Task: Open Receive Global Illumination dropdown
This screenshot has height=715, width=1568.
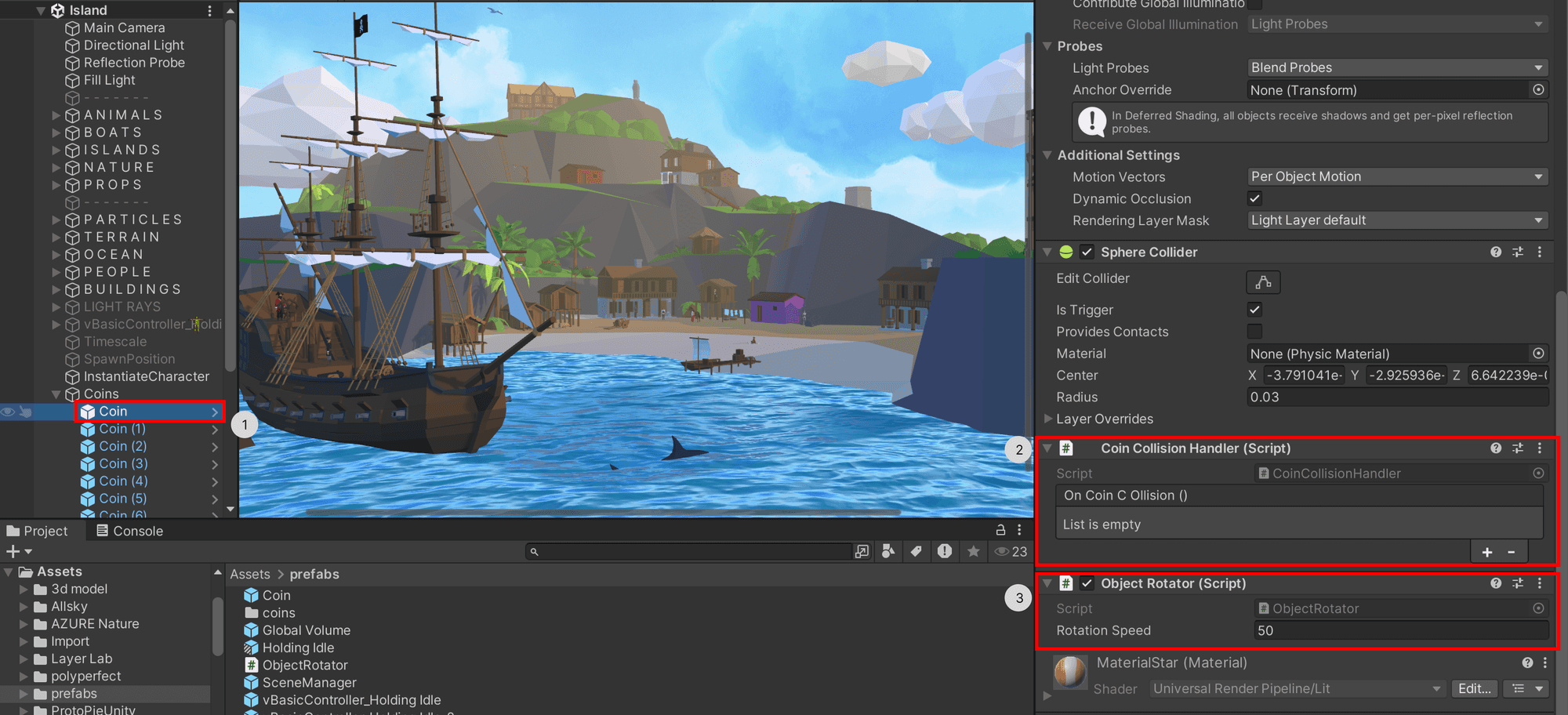Action: coord(1397,24)
